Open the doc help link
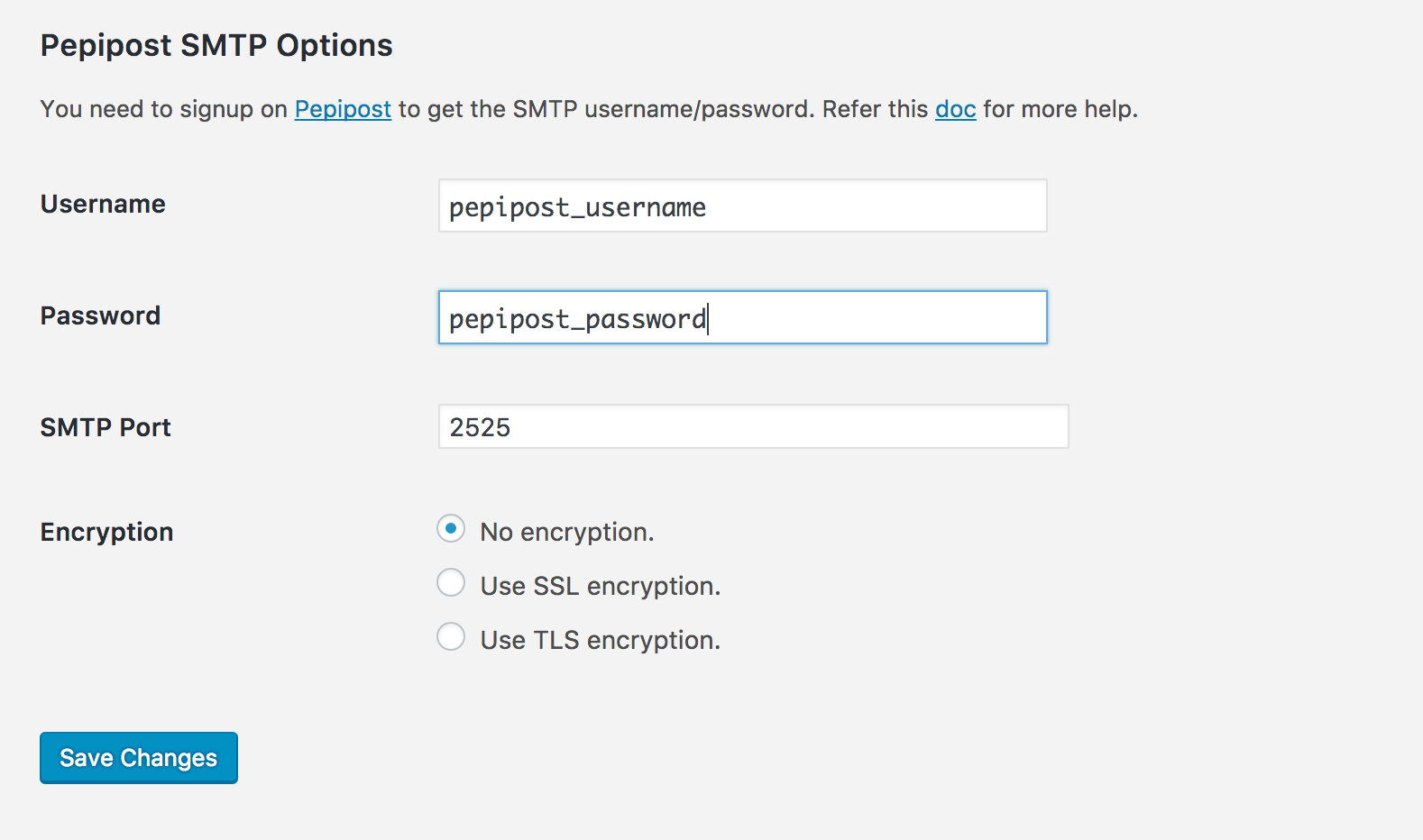Image resolution: width=1423 pixels, height=840 pixels. coord(955,109)
